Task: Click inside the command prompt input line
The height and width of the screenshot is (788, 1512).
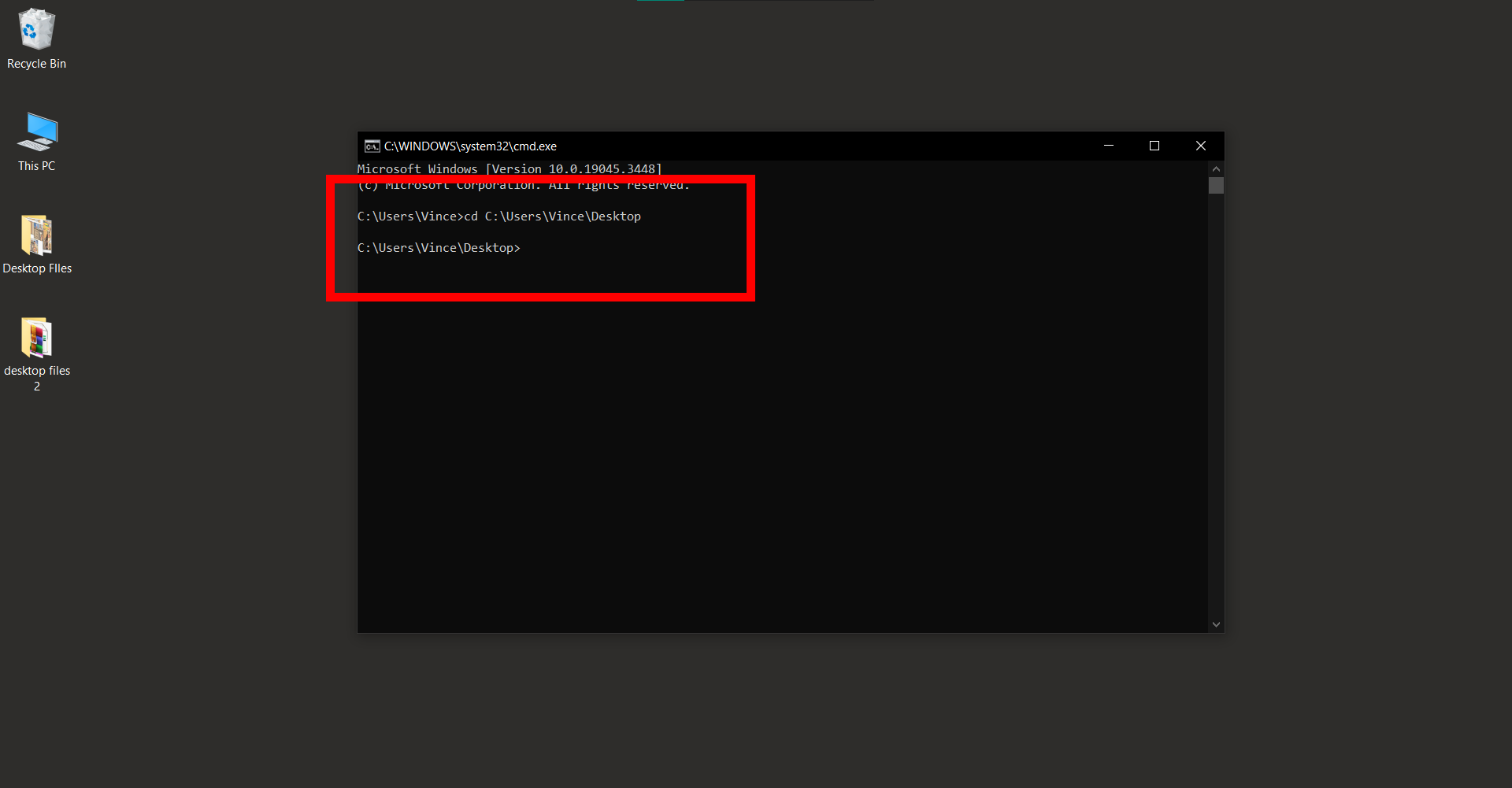Action: 535,247
